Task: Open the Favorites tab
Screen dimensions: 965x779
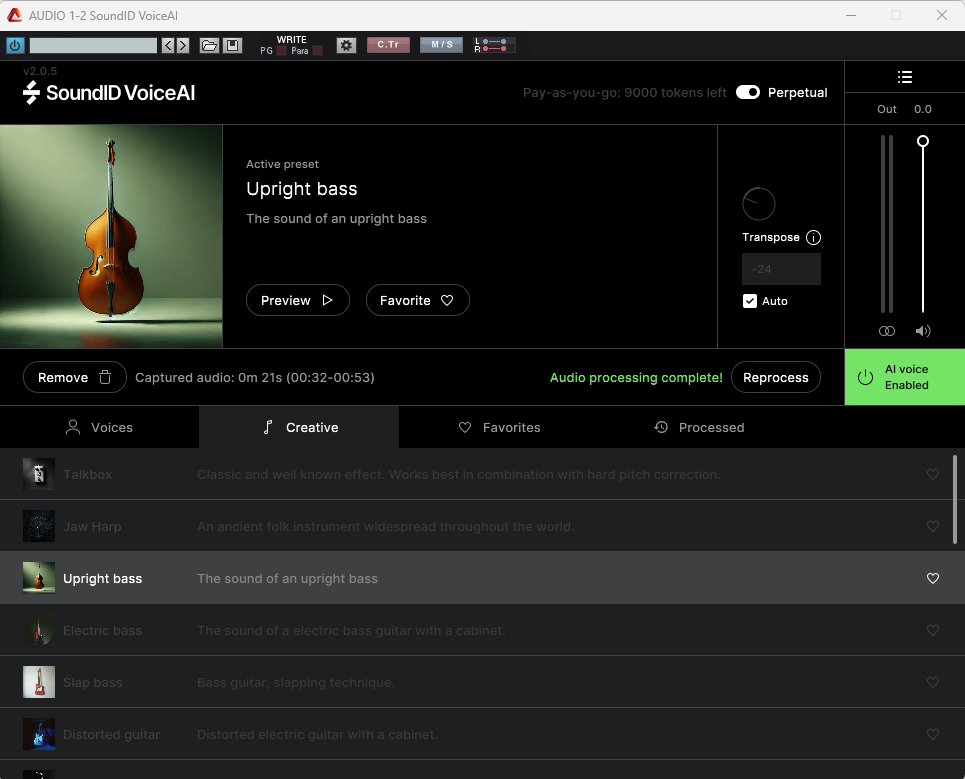Action: point(499,427)
